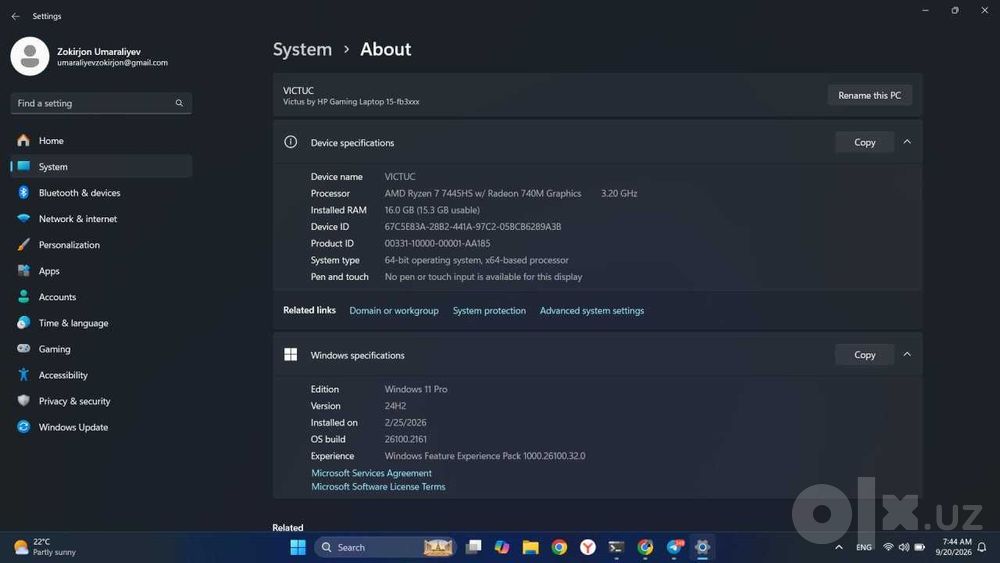Image resolution: width=1000 pixels, height=563 pixels.
Task: Open File Explorer from the taskbar
Action: tap(531, 547)
